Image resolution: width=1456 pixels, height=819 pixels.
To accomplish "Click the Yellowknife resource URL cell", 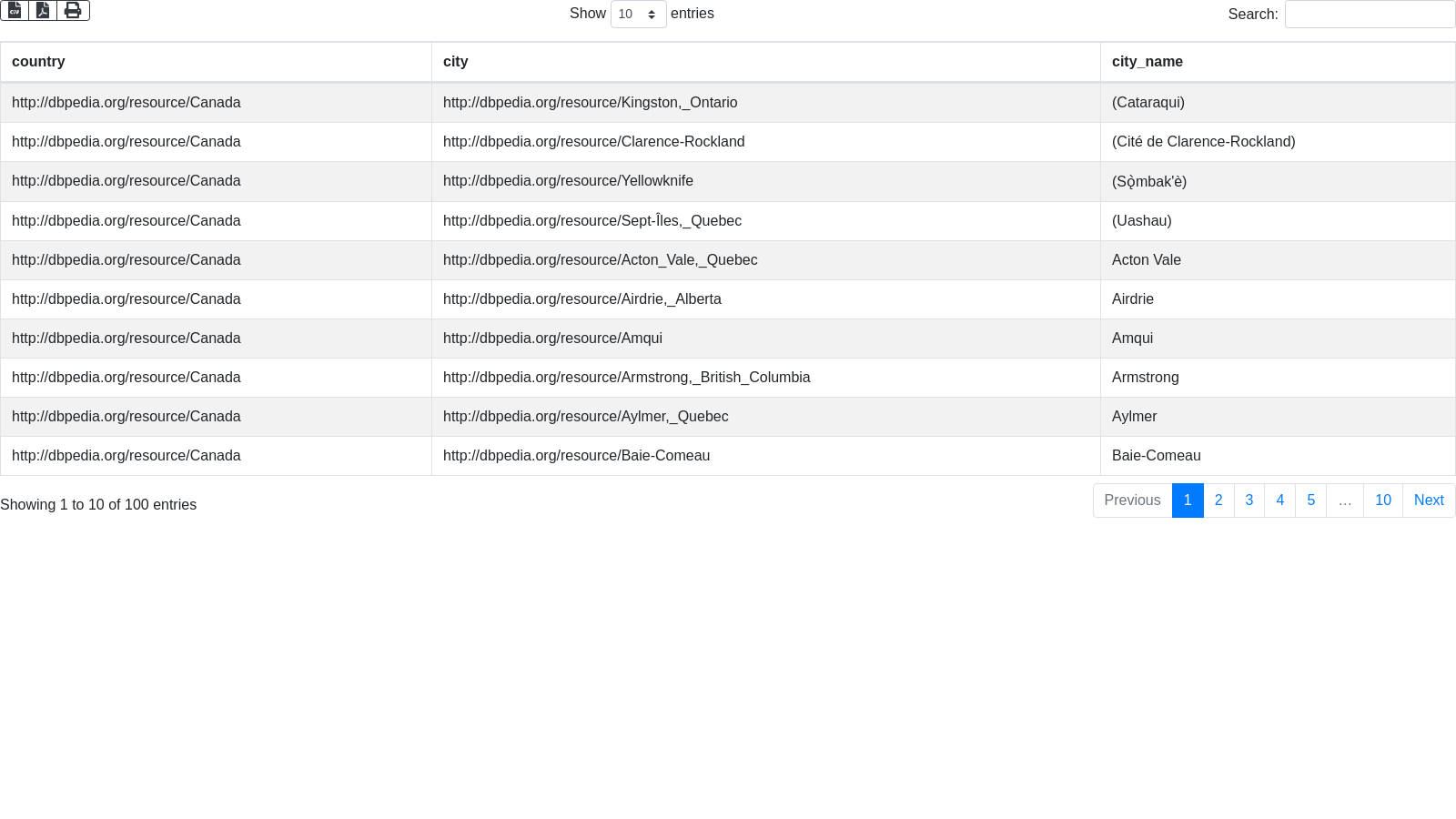I will 568,181.
